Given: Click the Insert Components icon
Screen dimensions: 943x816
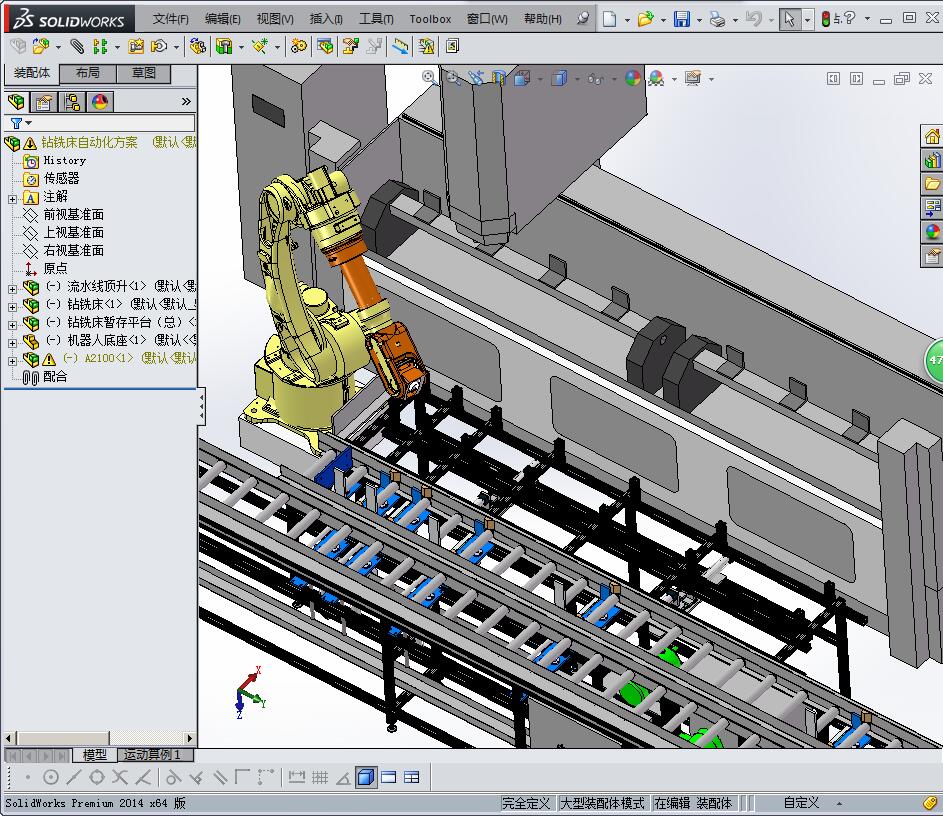Looking at the screenshot, I should pyautogui.click(x=41, y=46).
